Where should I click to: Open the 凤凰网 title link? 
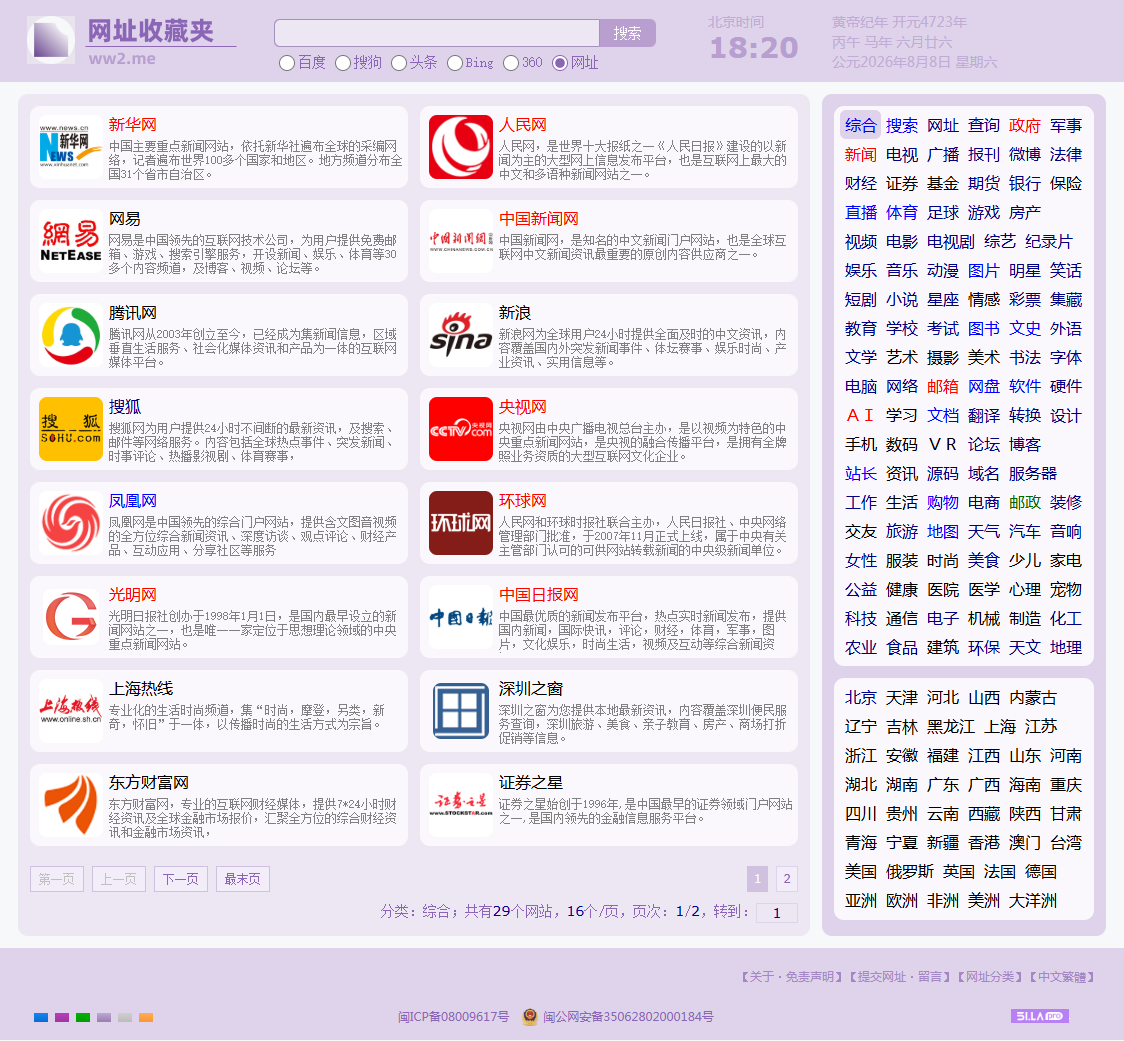coord(133,501)
